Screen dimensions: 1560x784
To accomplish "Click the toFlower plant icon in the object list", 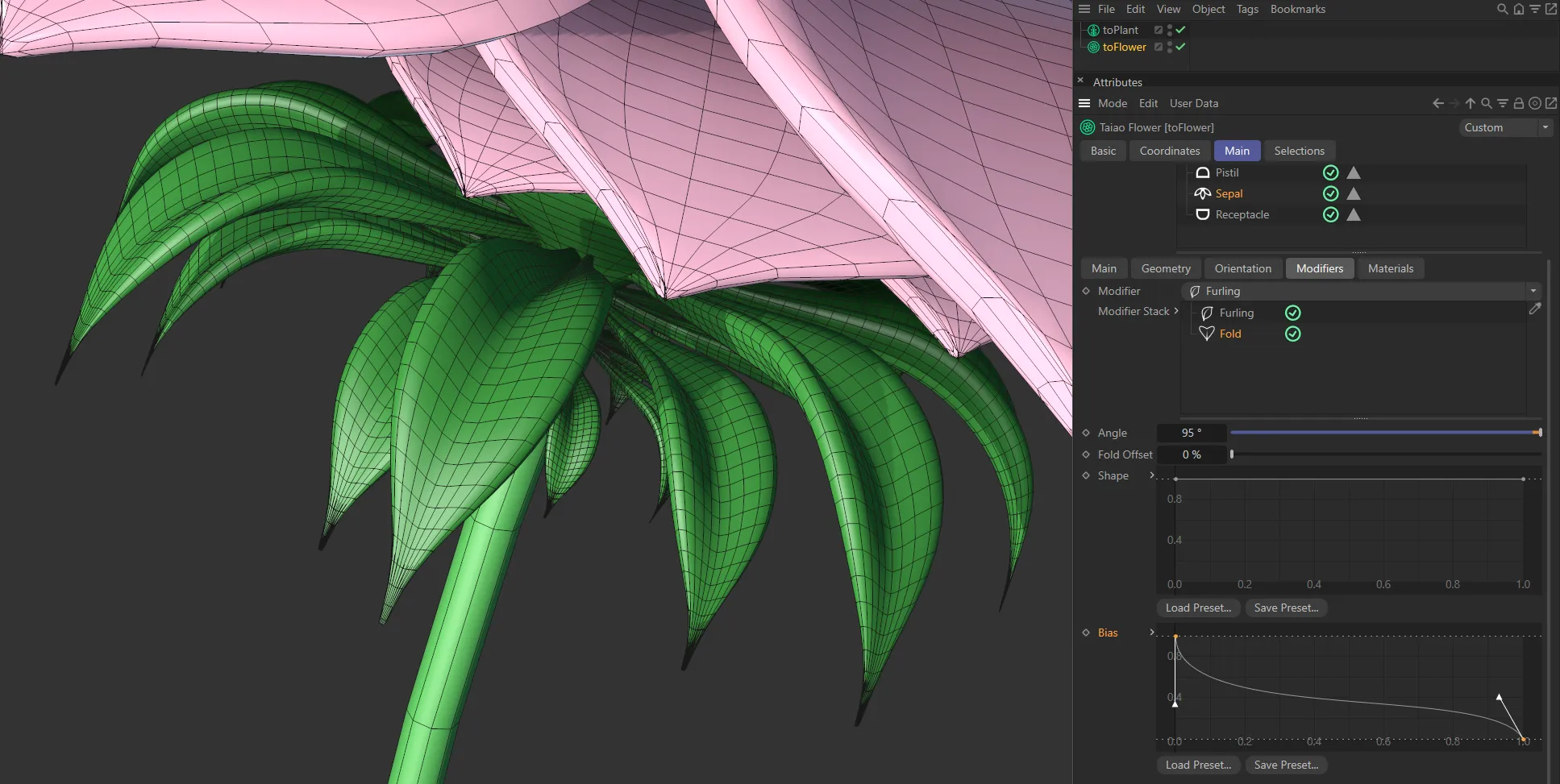I will pyautogui.click(x=1093, y=47).
